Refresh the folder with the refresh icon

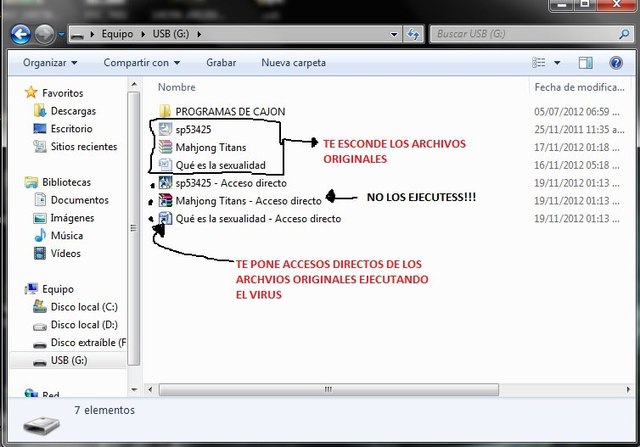point(413,35)
